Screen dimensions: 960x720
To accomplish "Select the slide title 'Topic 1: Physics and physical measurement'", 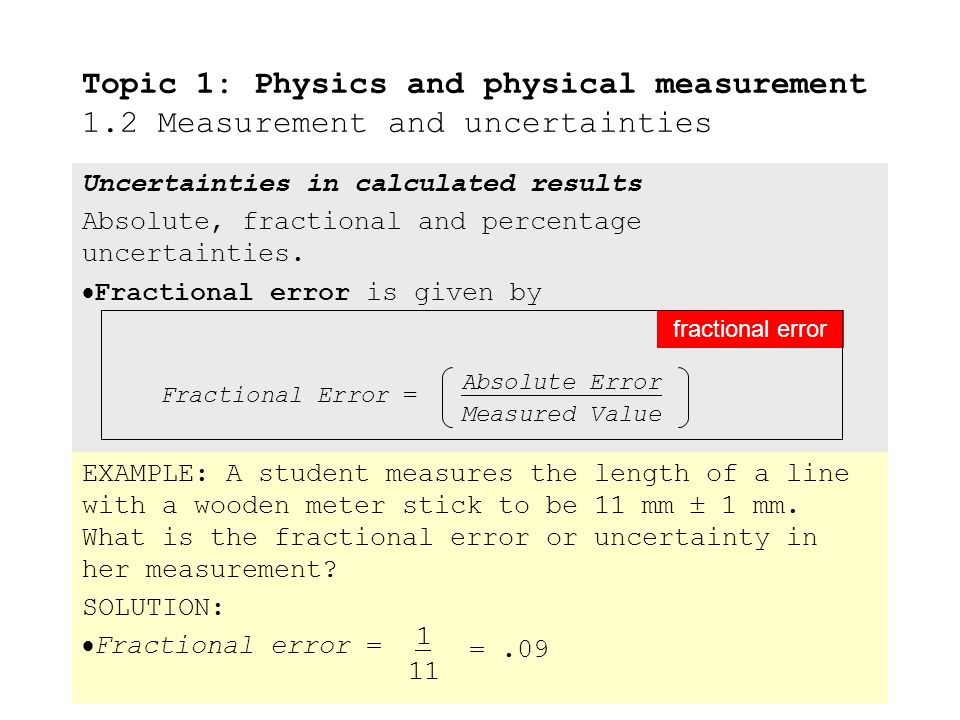I will (x=474, y=84).
